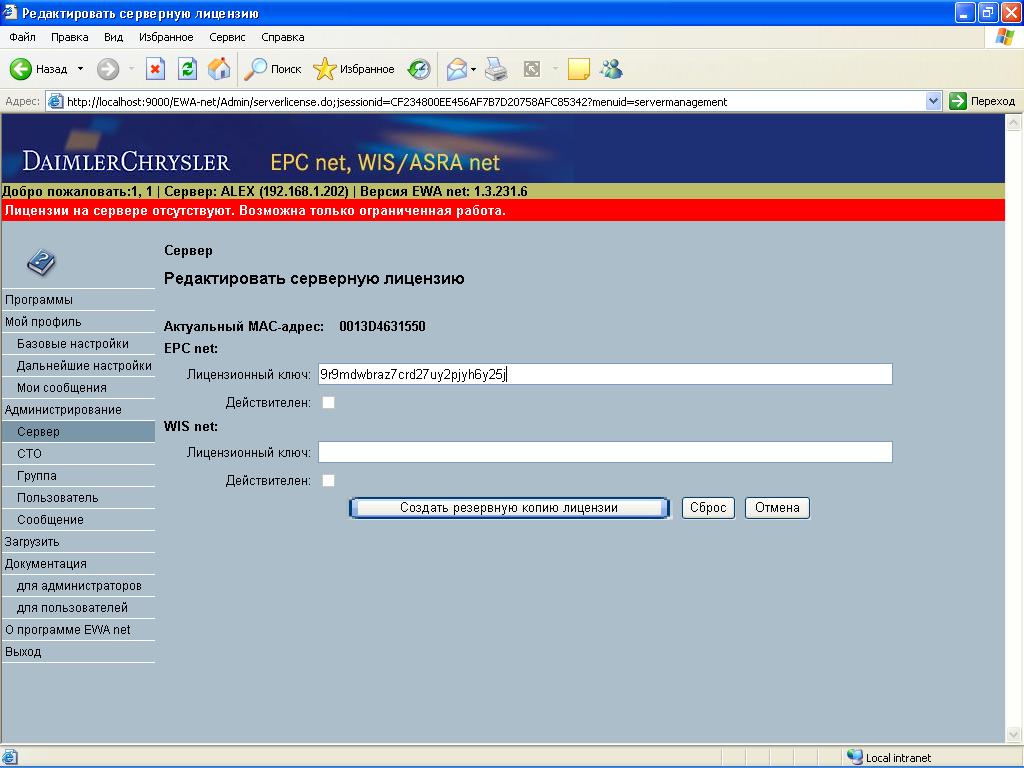This screenshot has width=1024, height=768.
Task: Open Favorites (Избранное) star button
Action: coord(353,69)
